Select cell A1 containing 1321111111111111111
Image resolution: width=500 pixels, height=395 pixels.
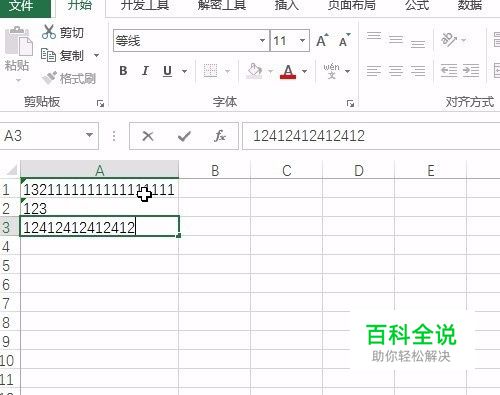coord(99,189)
